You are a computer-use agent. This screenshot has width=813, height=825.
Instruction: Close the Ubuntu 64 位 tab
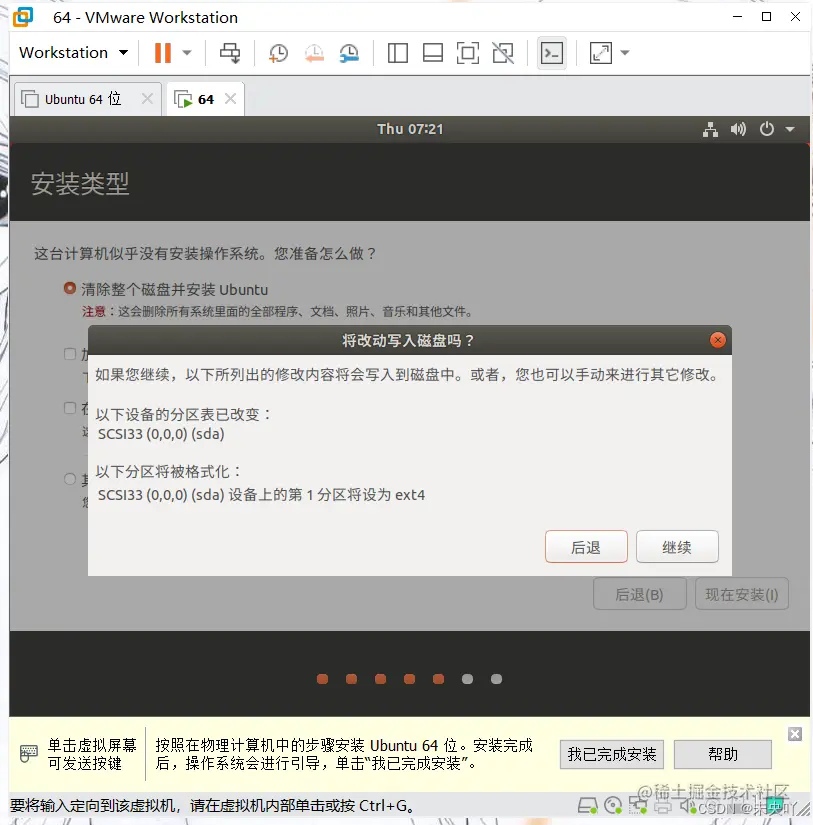click(147, 99)
